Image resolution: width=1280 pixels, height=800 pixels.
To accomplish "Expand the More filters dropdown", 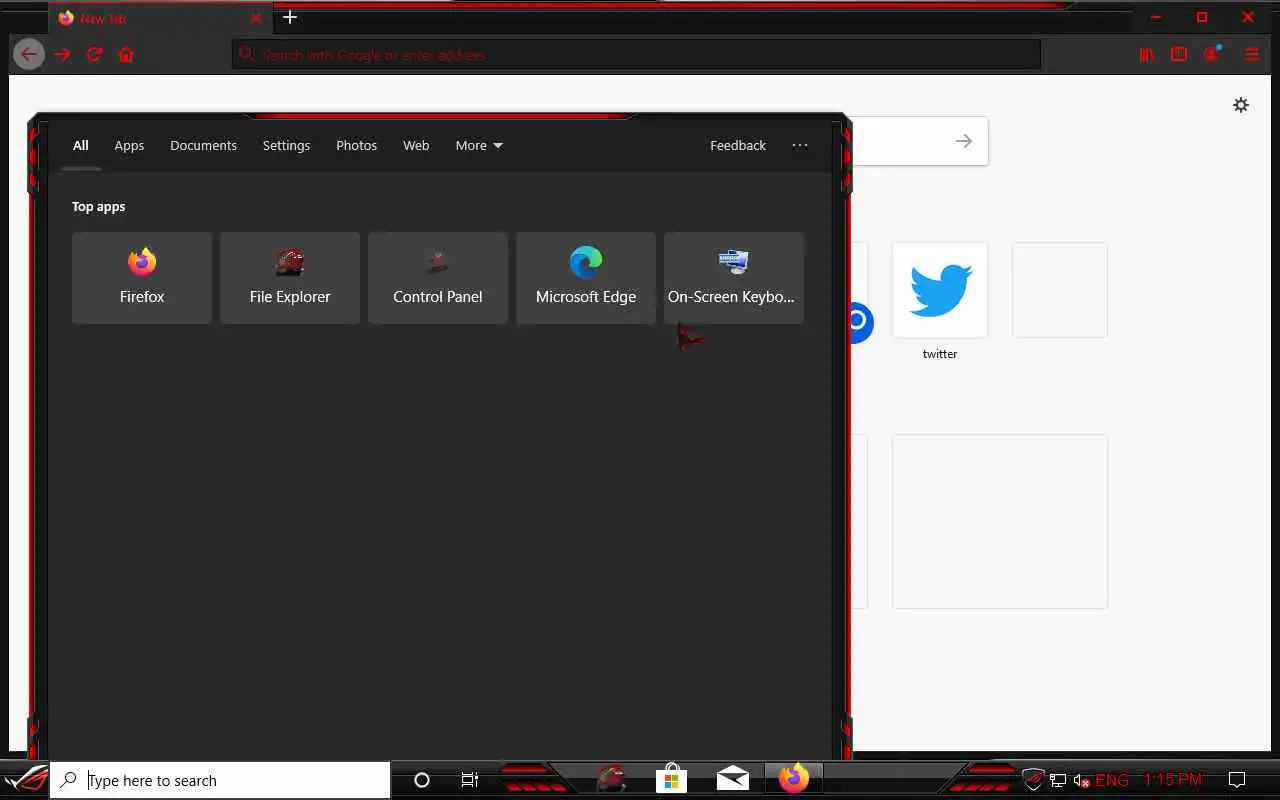I will (x=479, y=145).
